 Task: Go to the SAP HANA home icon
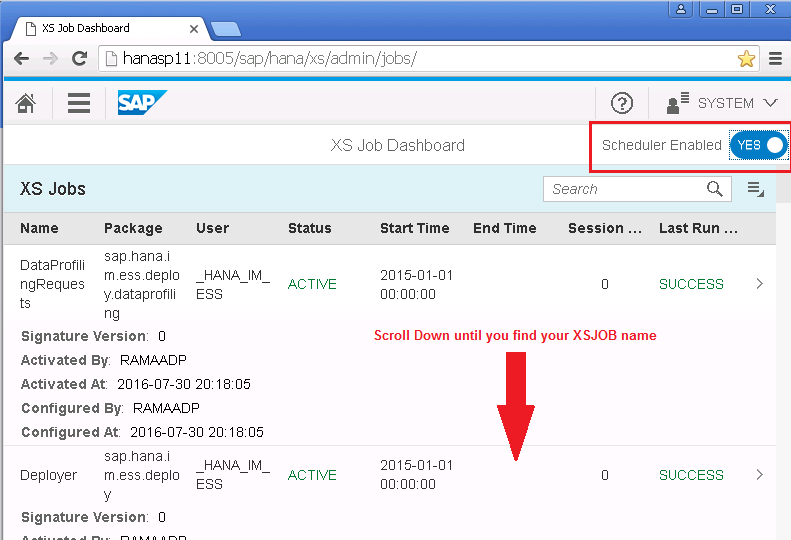[26, 103]
